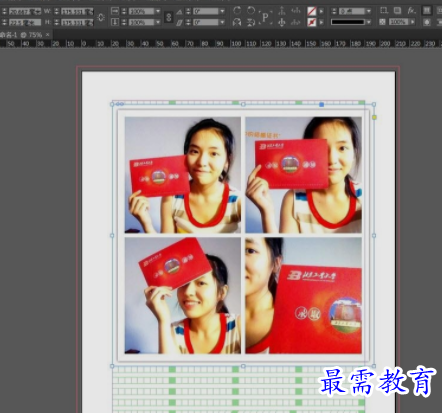This screenshot has width=442, height=413.
Task: Click the Select Next Object icon
Action: [x=296, y=22]
